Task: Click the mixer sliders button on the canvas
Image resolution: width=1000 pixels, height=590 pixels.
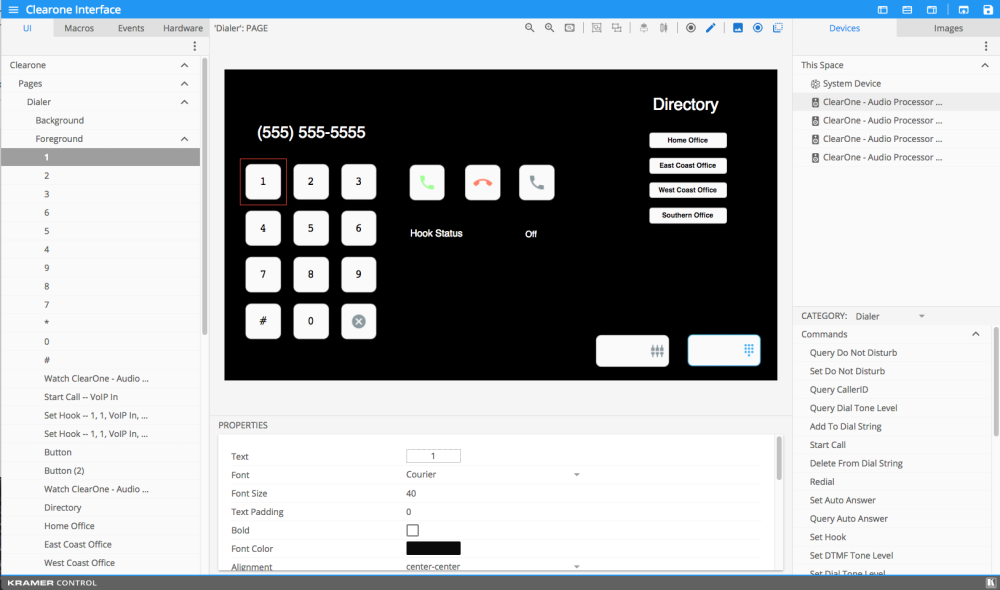Action: pos(633,351)
